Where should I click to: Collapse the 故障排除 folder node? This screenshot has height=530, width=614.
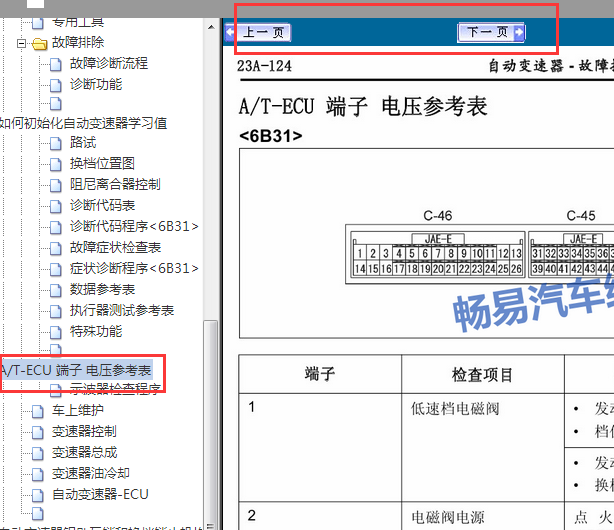(x=21, y=43)
